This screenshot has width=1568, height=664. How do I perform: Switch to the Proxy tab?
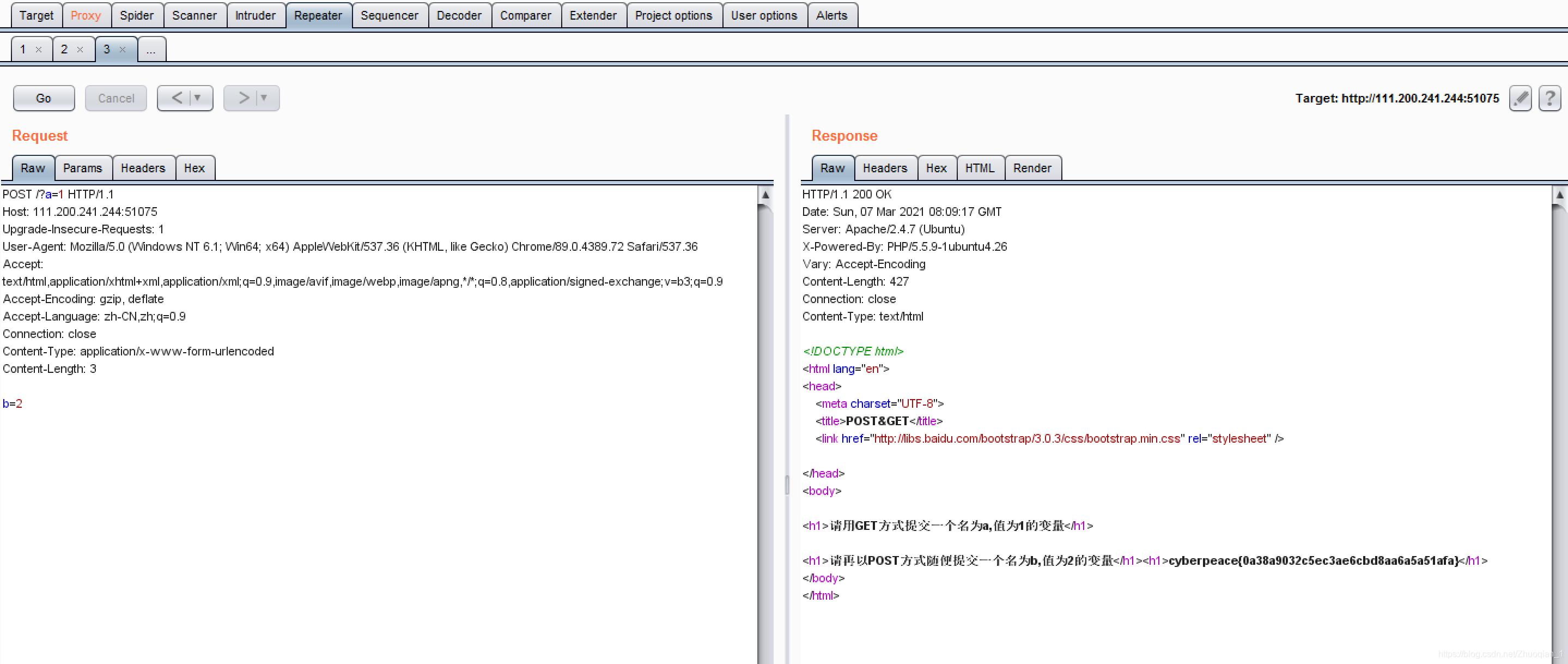click(85, 15)
